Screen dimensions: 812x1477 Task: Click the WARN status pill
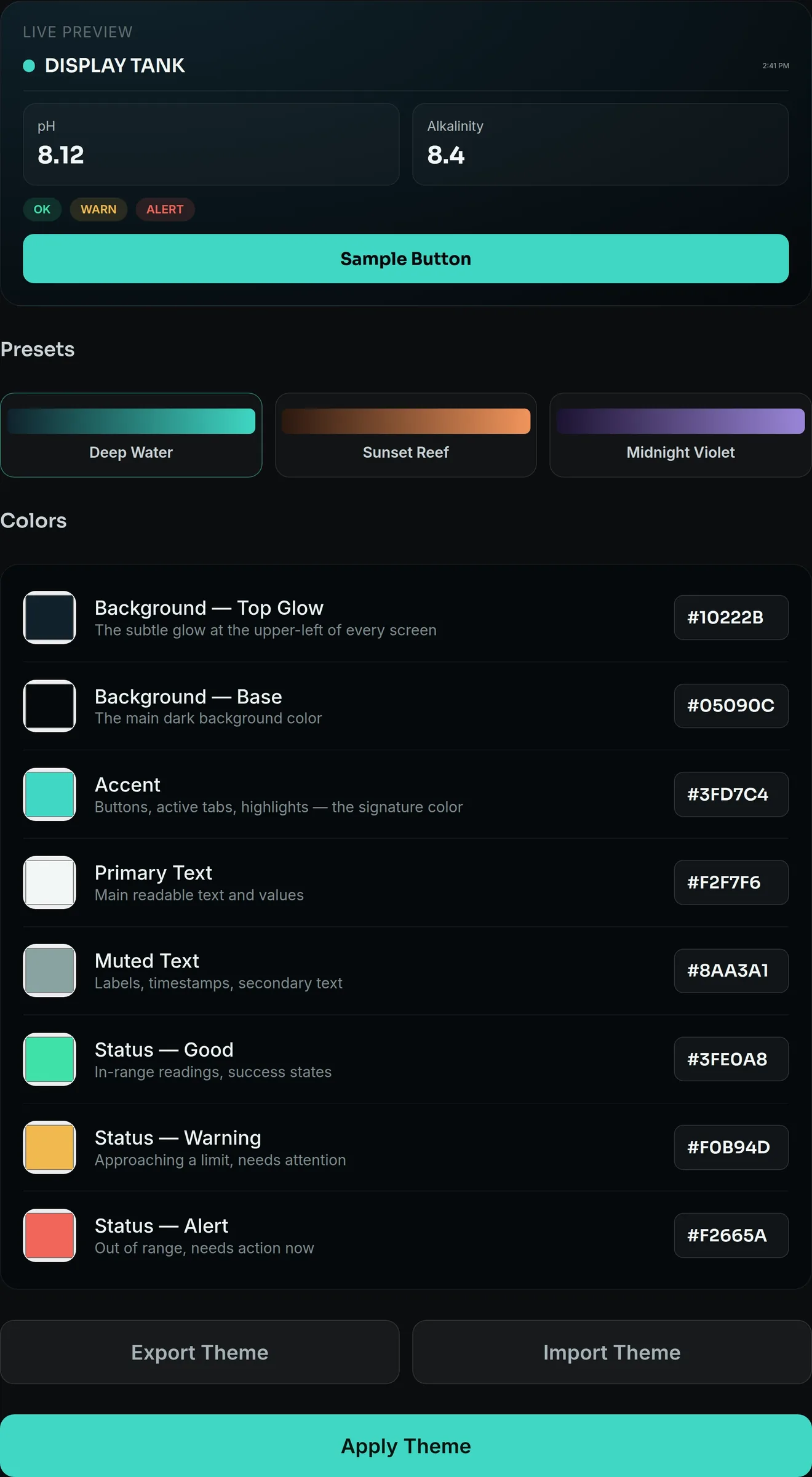[x=98, y=209]
